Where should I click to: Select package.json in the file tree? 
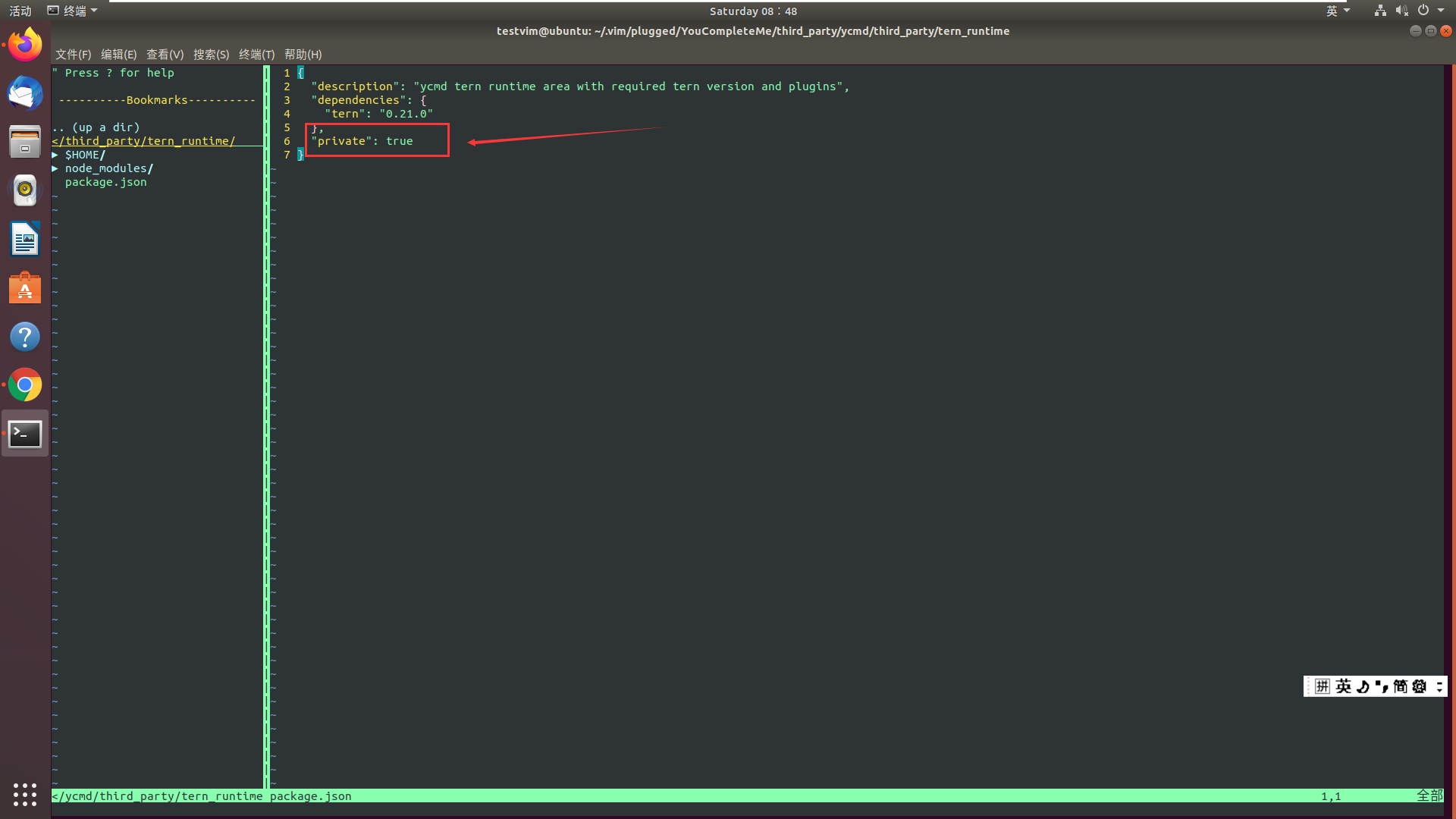click(105, 182)
